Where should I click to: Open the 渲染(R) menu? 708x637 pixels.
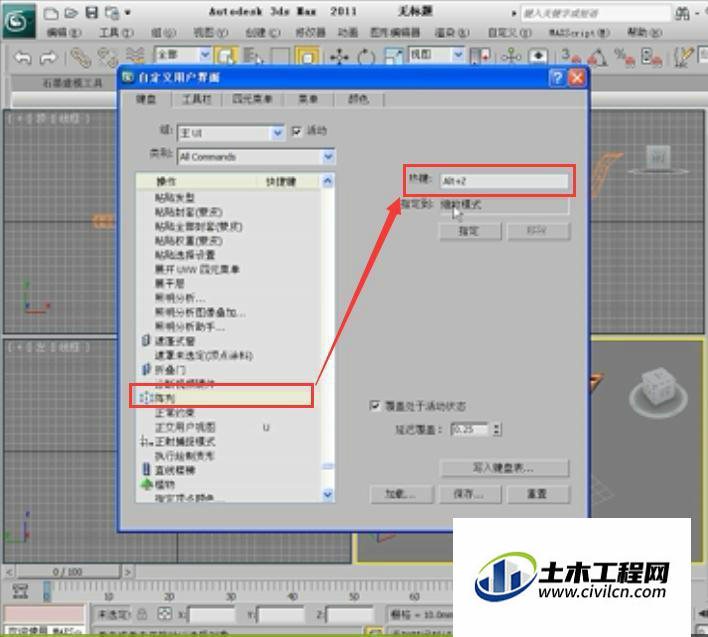(452, 33)
